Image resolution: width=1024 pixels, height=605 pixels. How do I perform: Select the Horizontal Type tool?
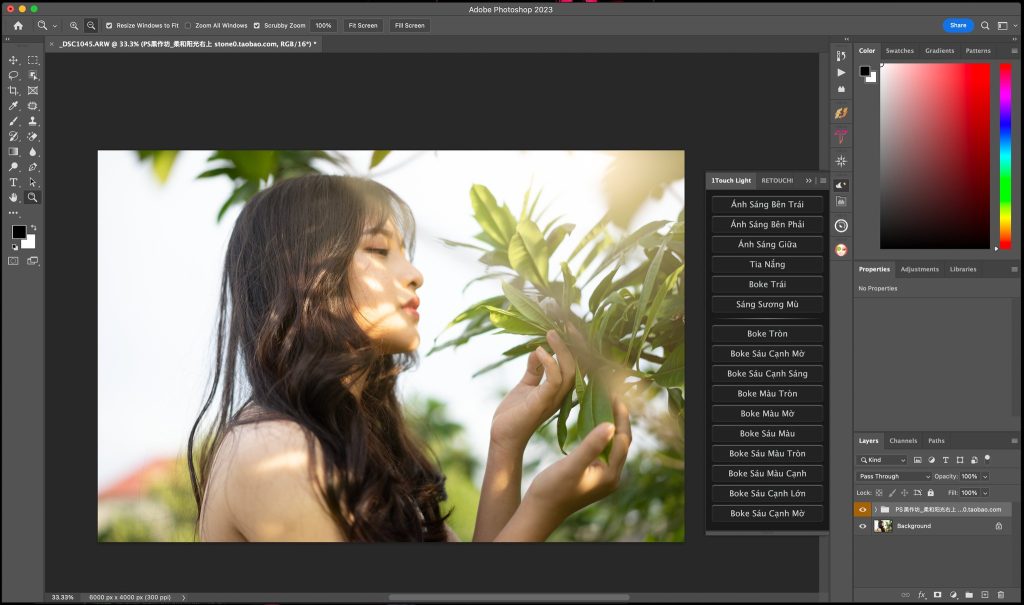14,182
